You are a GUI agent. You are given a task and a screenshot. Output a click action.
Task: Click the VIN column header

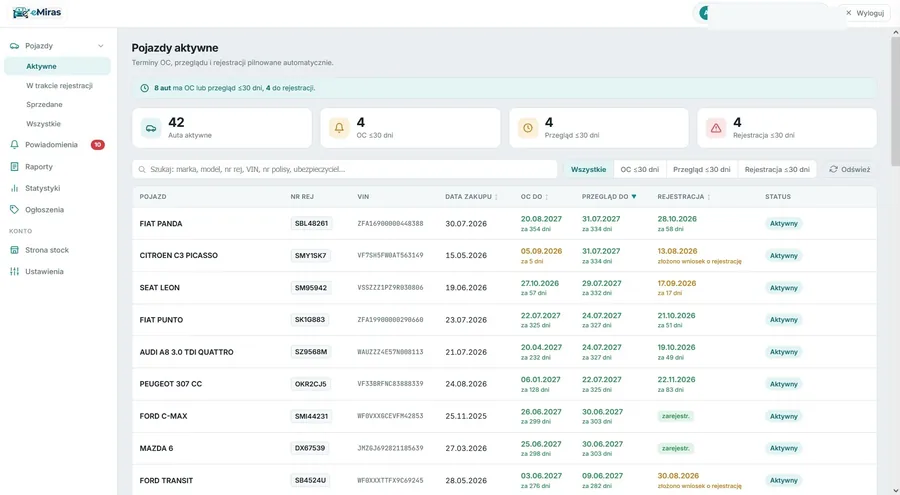click(363, 197)
